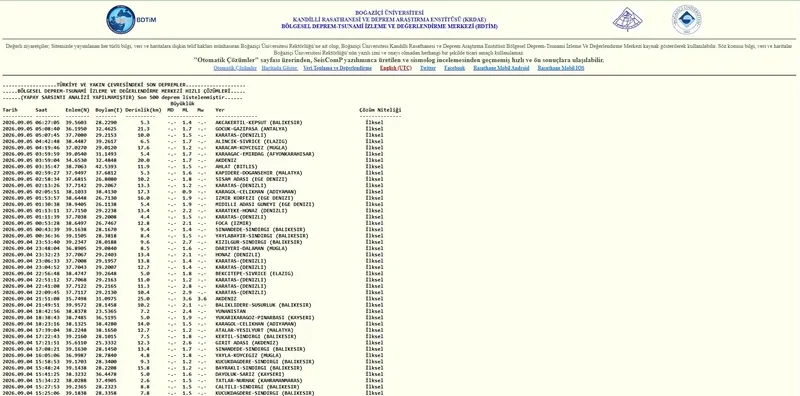
Task: Open Rasathane Mobil IOS link
Action: [561, 68]
